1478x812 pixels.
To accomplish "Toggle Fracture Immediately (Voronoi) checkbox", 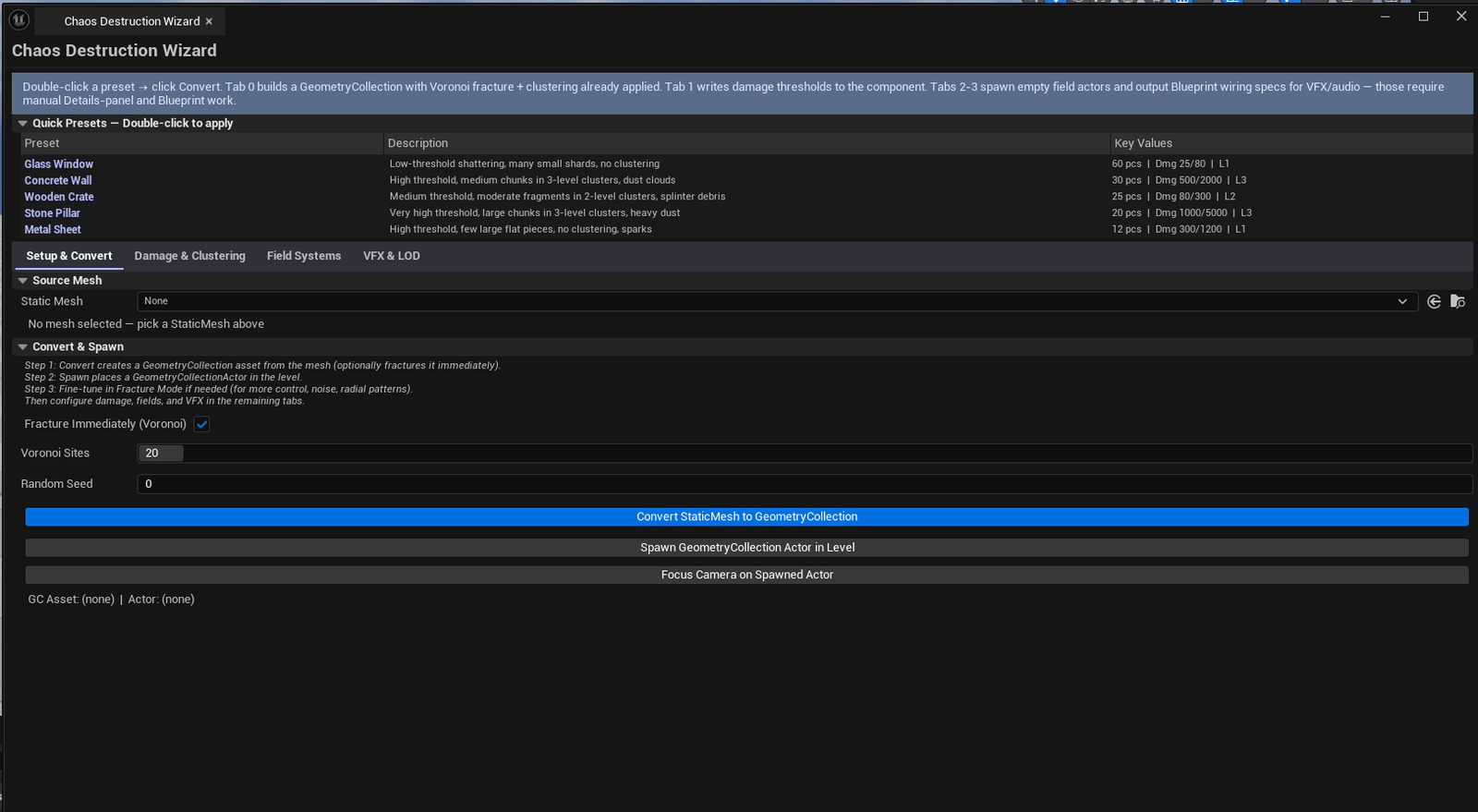I will [201, 424].
